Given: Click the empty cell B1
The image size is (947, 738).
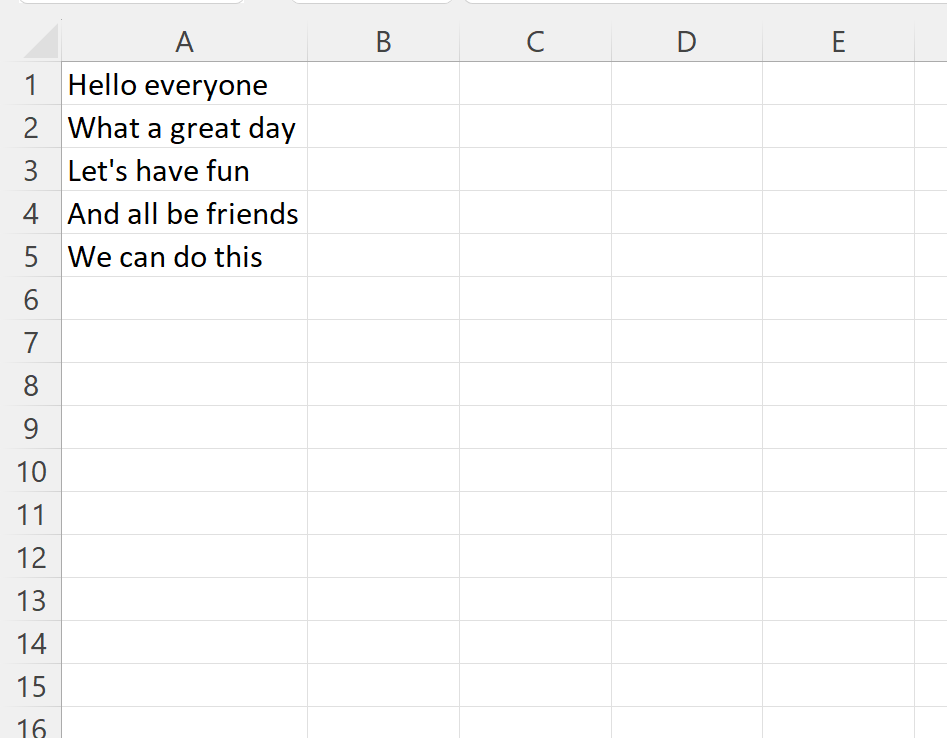Looking at the screenshot, I should pyautogui.click(x=383, y=85).
